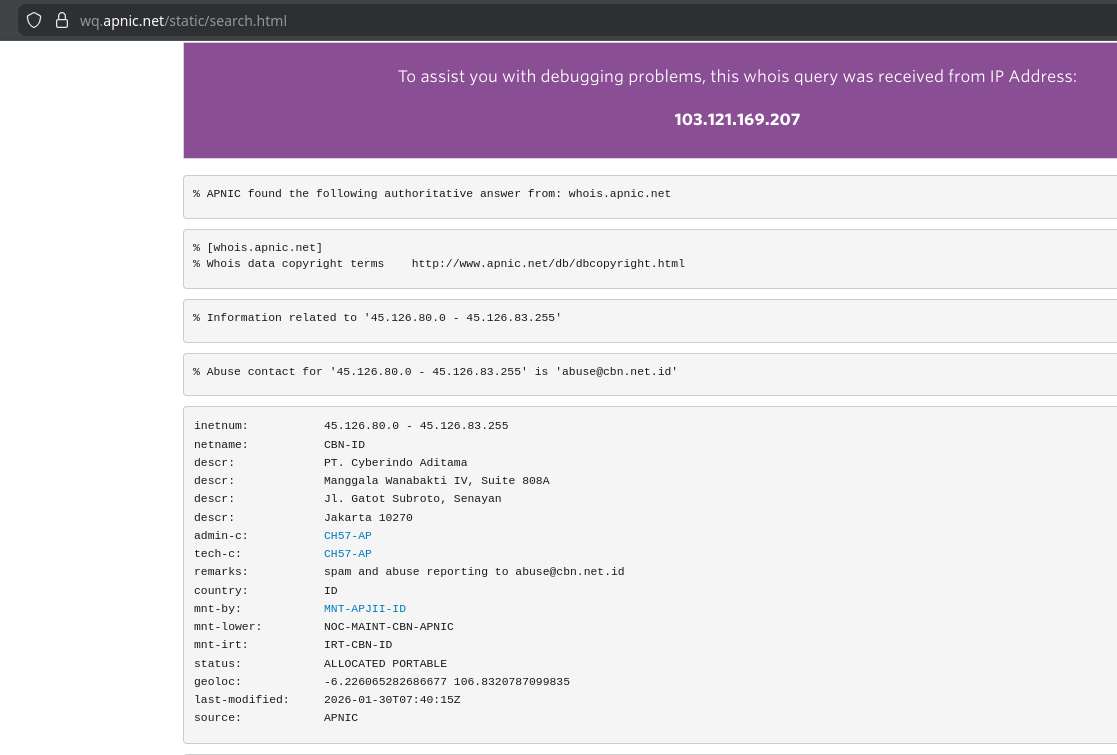Screen dimensions: 1117x755
Task: Open site info via the padlock icon
Action: (62, 20)
